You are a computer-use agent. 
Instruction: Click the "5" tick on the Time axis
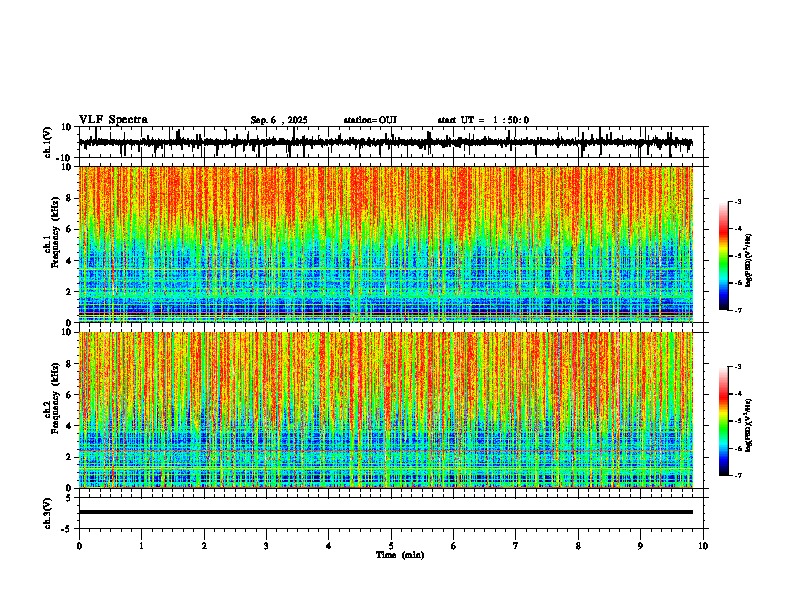391,546
